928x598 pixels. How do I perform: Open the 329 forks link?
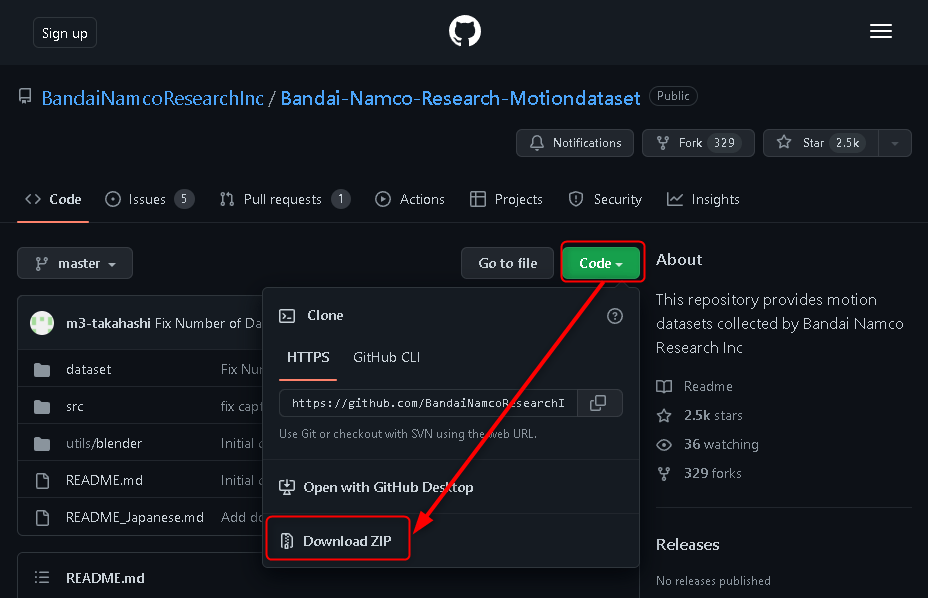(699, 474)
